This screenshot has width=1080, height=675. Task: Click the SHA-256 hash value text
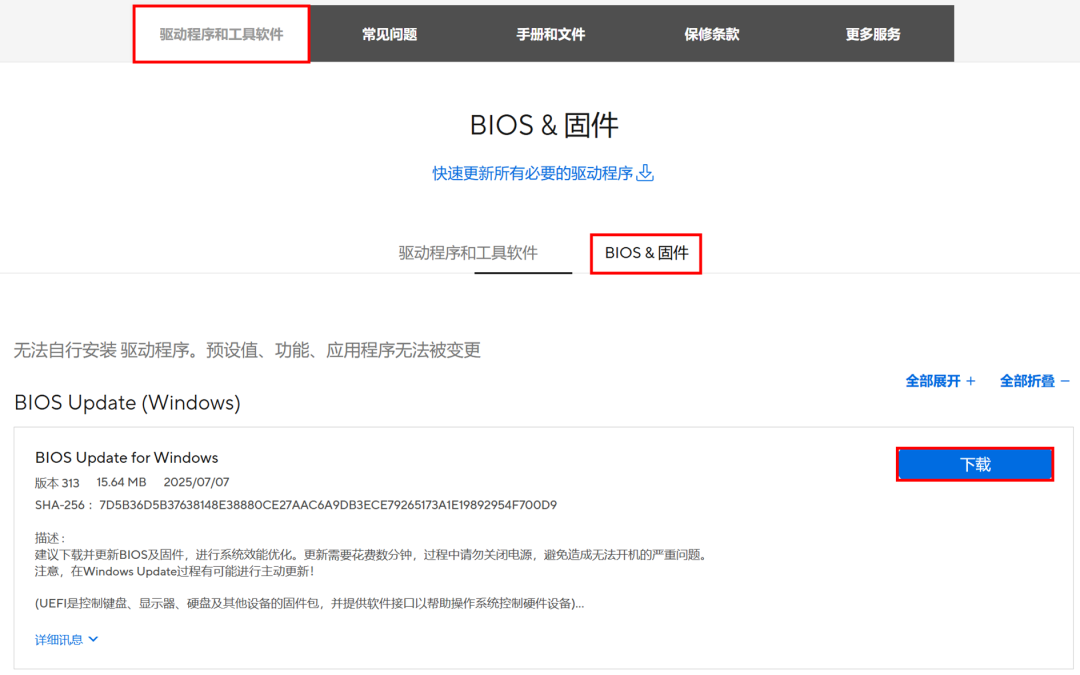328,505
